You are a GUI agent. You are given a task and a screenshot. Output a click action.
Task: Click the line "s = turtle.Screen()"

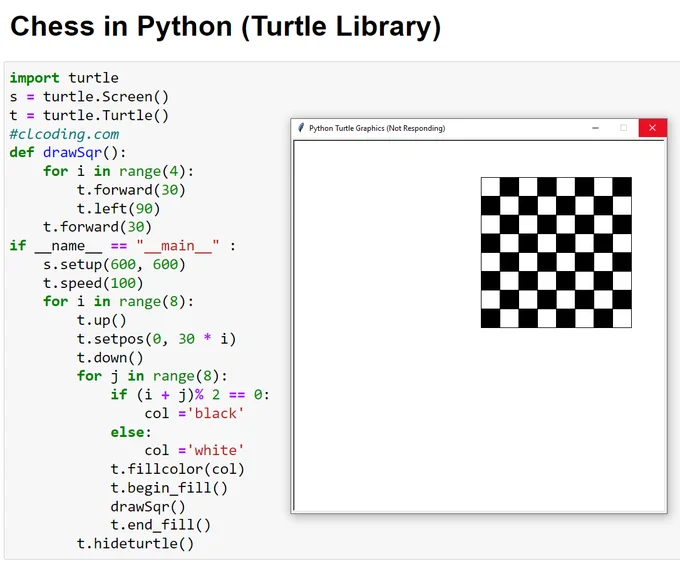pyautogui.click(x=89, y=97)
